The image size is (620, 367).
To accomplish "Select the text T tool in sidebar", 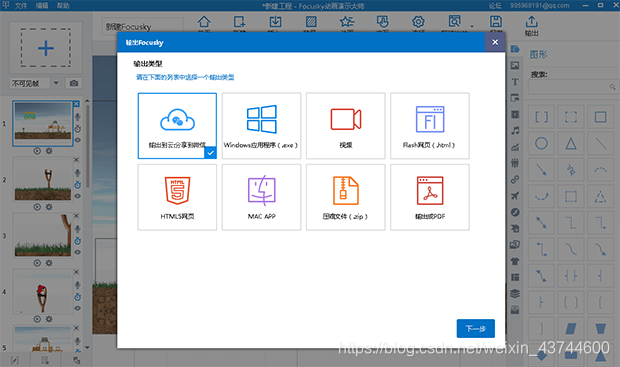I will (x=515, y=82).
